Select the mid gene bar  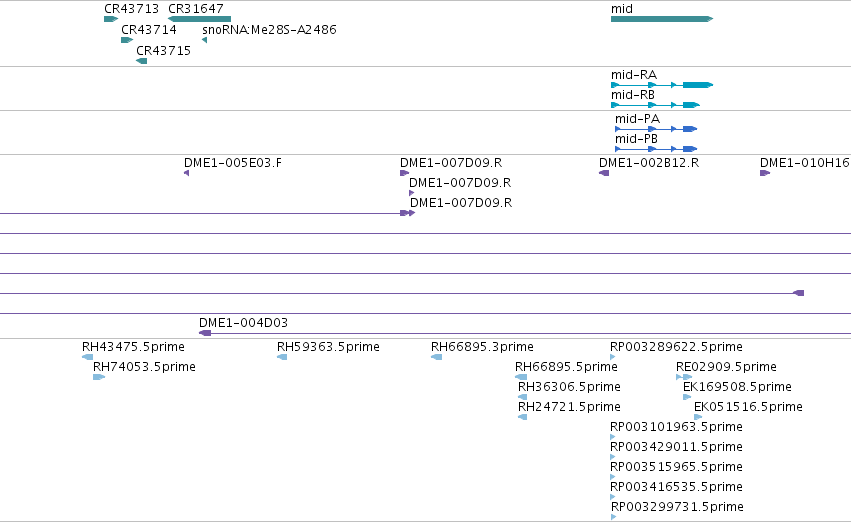662,19
